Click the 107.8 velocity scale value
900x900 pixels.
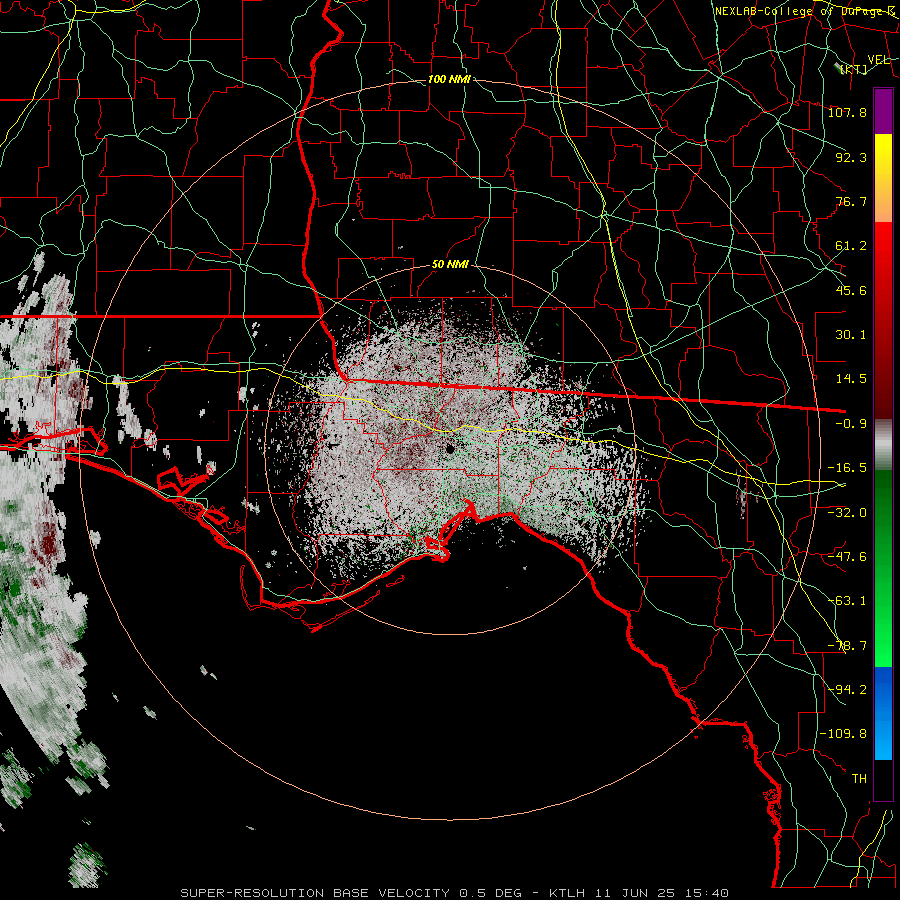pyautogui.click(x=847, y=112)
